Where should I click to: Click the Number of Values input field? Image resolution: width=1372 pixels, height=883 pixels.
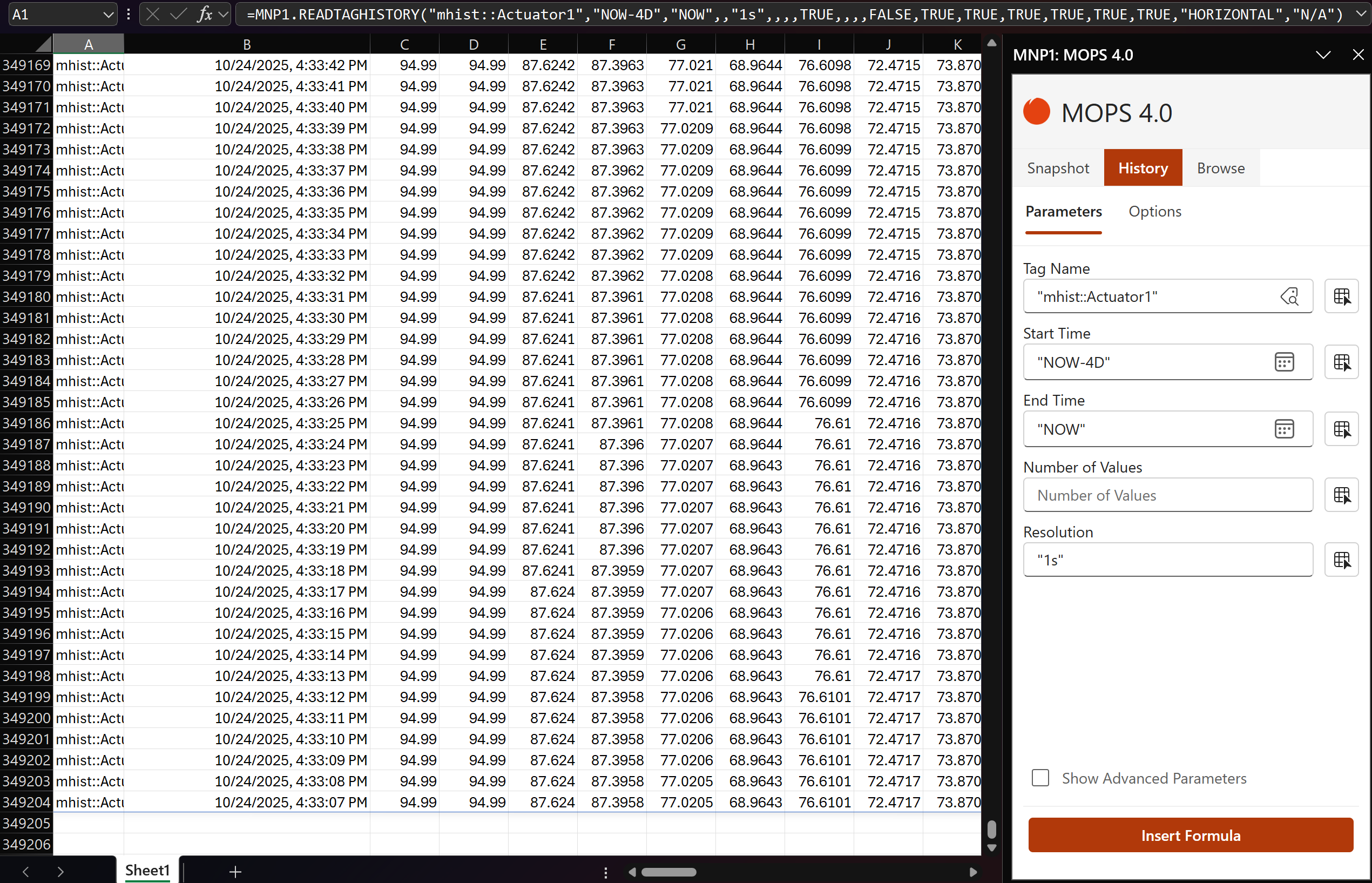click(1167, 495)
